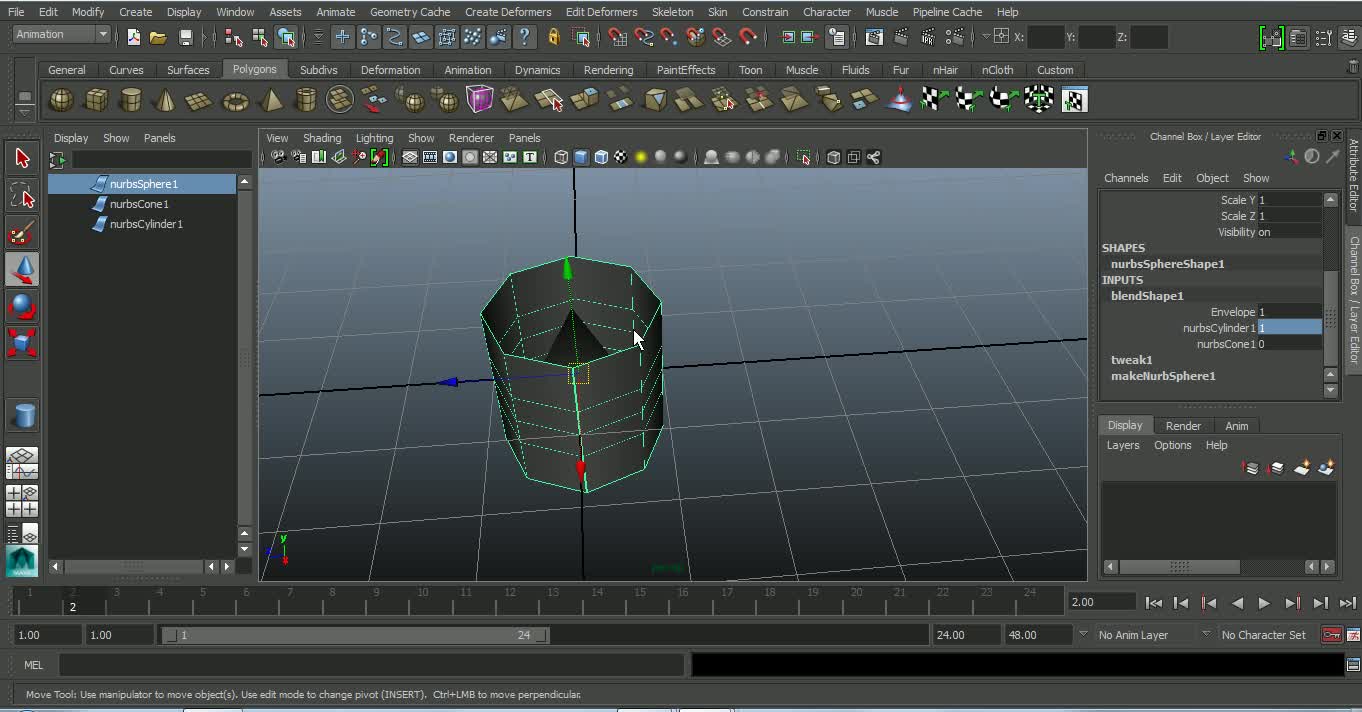
Task: Toggle wireframe display in viewport toolbar
Action: coord(561,157)
